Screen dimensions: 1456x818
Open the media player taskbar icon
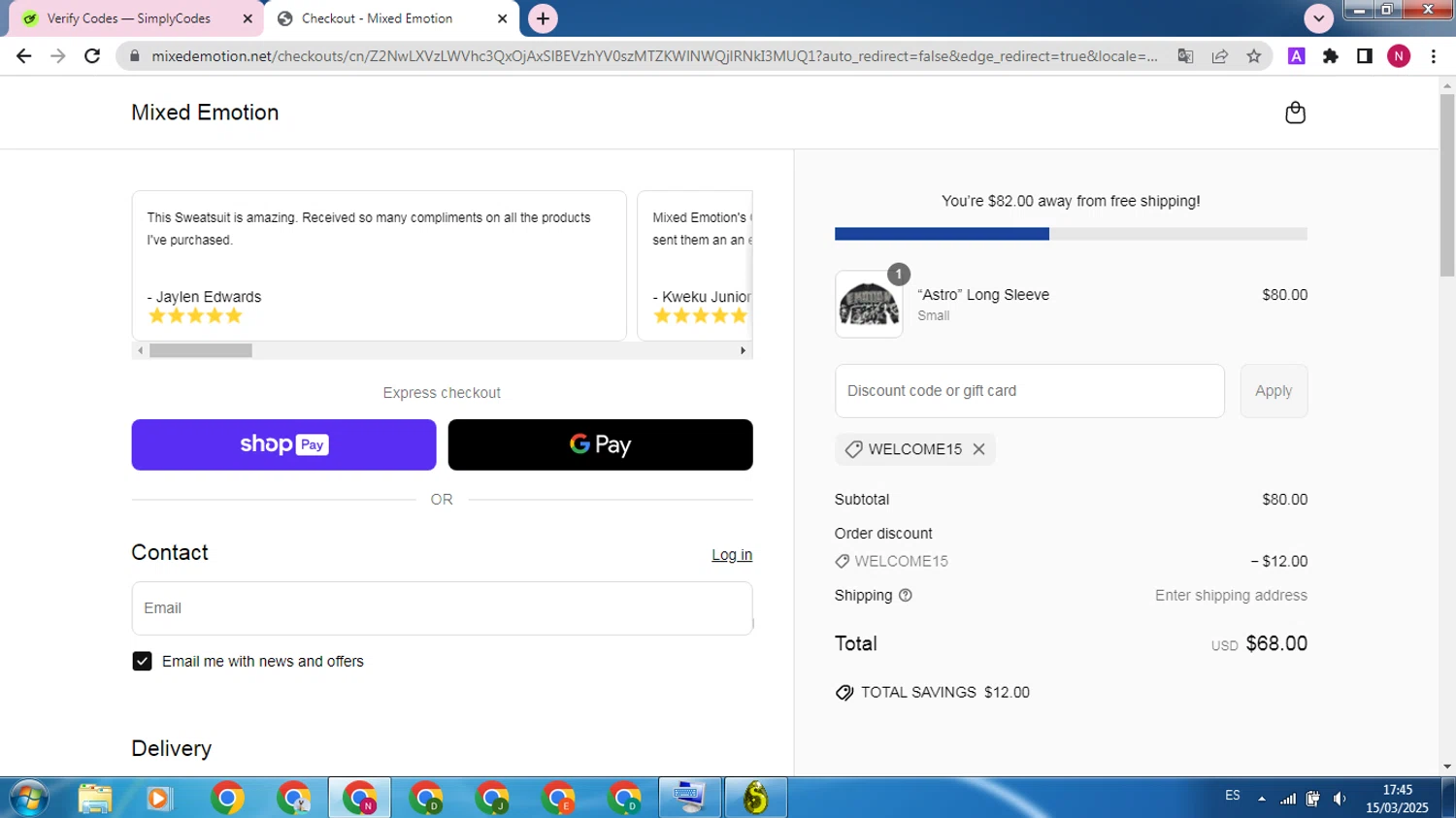click(159, 799)
